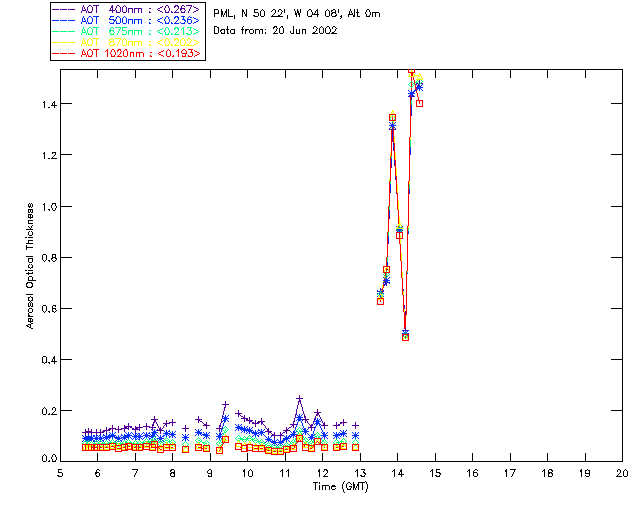Click the x-axis label 20

point(622,473)
